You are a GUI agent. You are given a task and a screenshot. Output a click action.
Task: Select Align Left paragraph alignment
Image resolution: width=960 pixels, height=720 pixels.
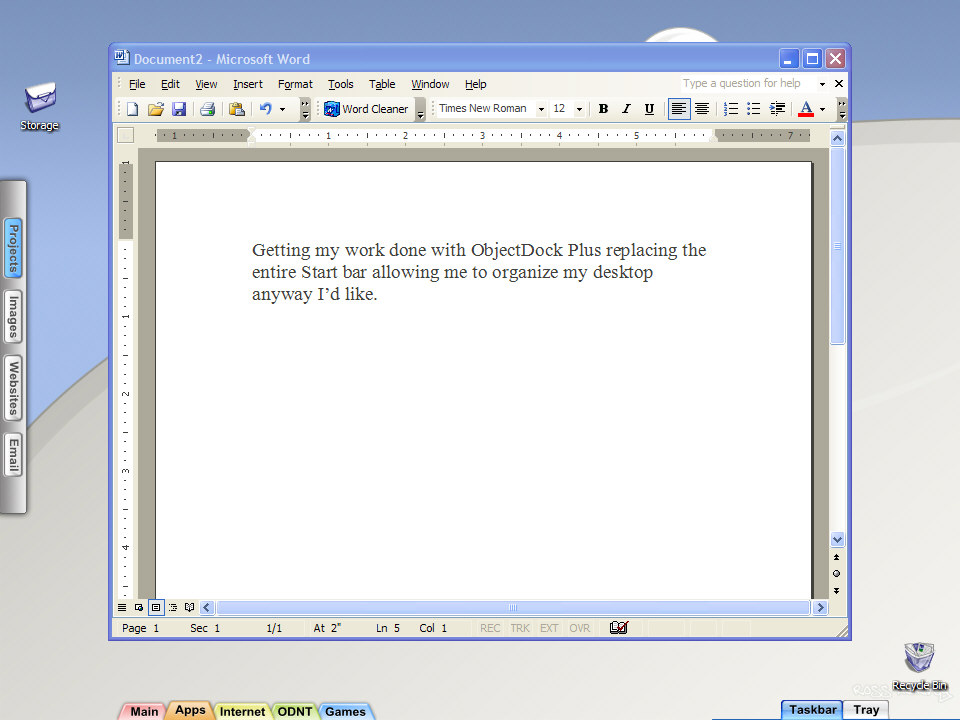(679, 109)
